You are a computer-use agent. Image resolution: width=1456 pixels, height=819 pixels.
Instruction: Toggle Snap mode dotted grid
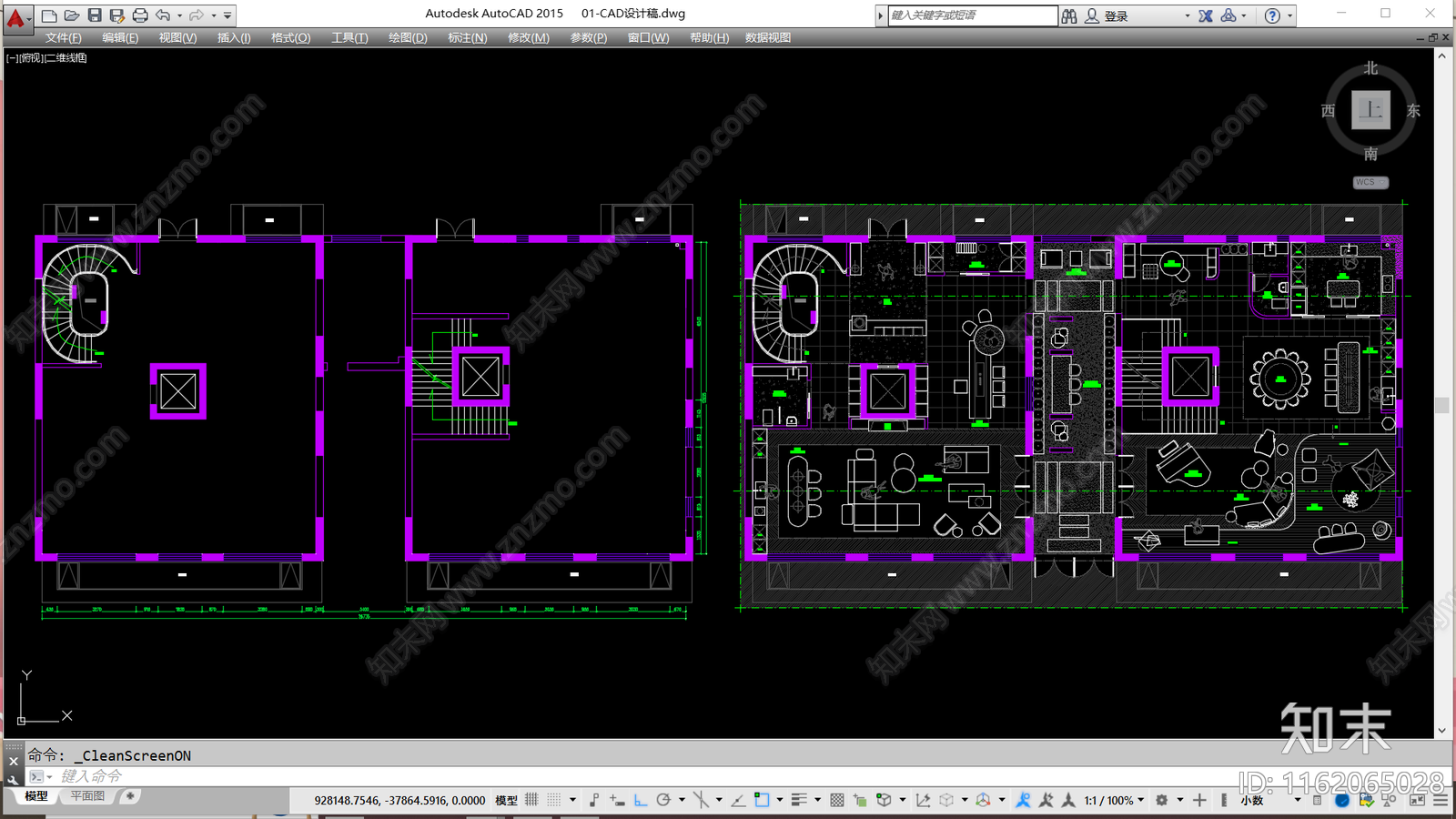553,801
